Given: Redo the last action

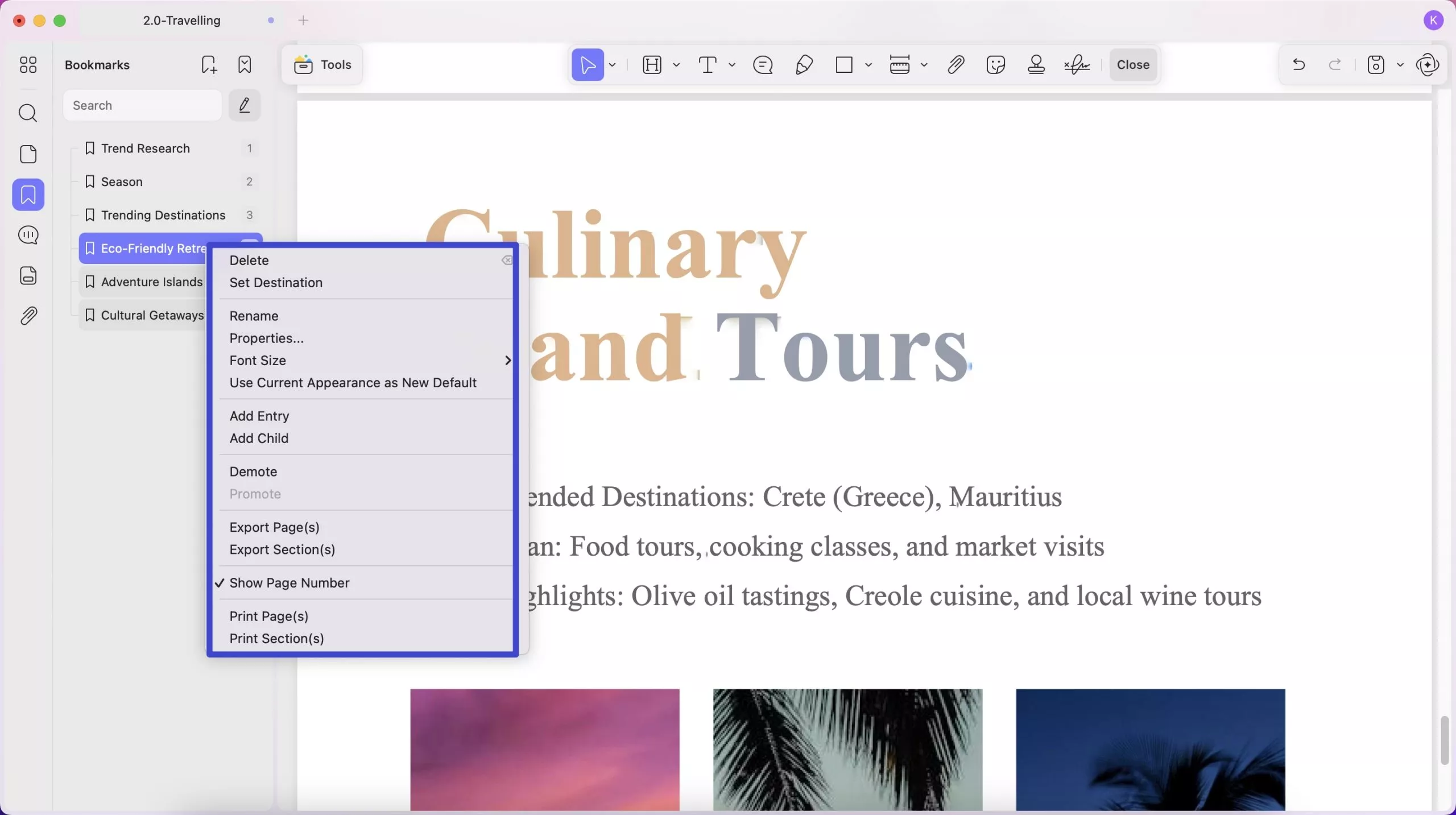Looking at the screenshot, I should click(x=1335, y=65).
